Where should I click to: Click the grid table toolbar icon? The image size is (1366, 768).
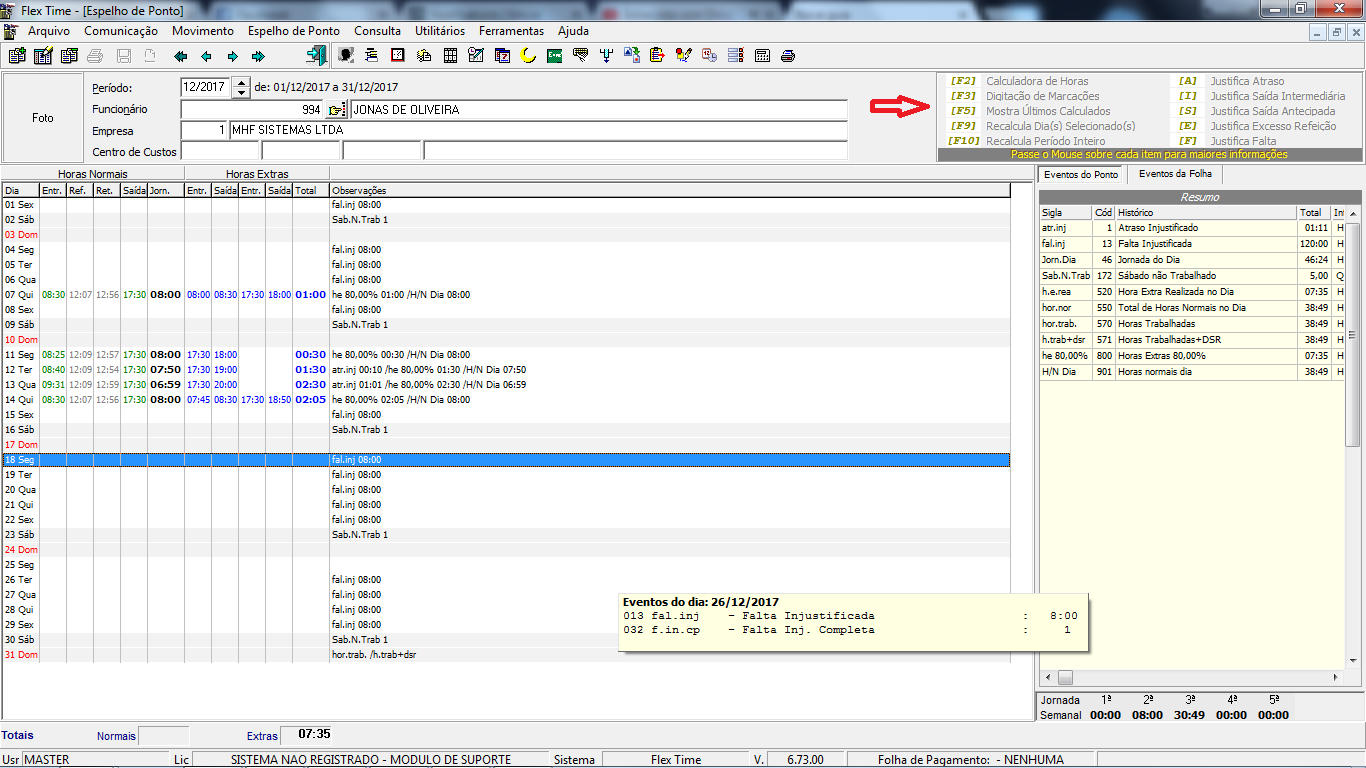tap(450, 56)
